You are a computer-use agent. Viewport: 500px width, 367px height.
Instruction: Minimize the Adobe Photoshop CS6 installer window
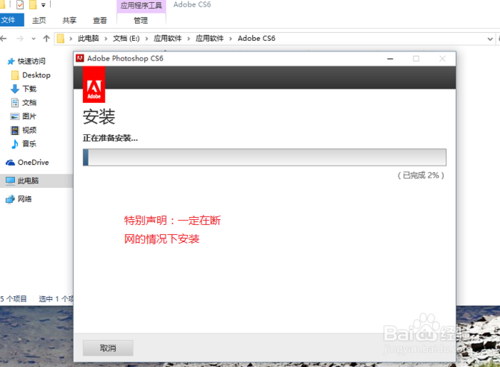(390, 59)
